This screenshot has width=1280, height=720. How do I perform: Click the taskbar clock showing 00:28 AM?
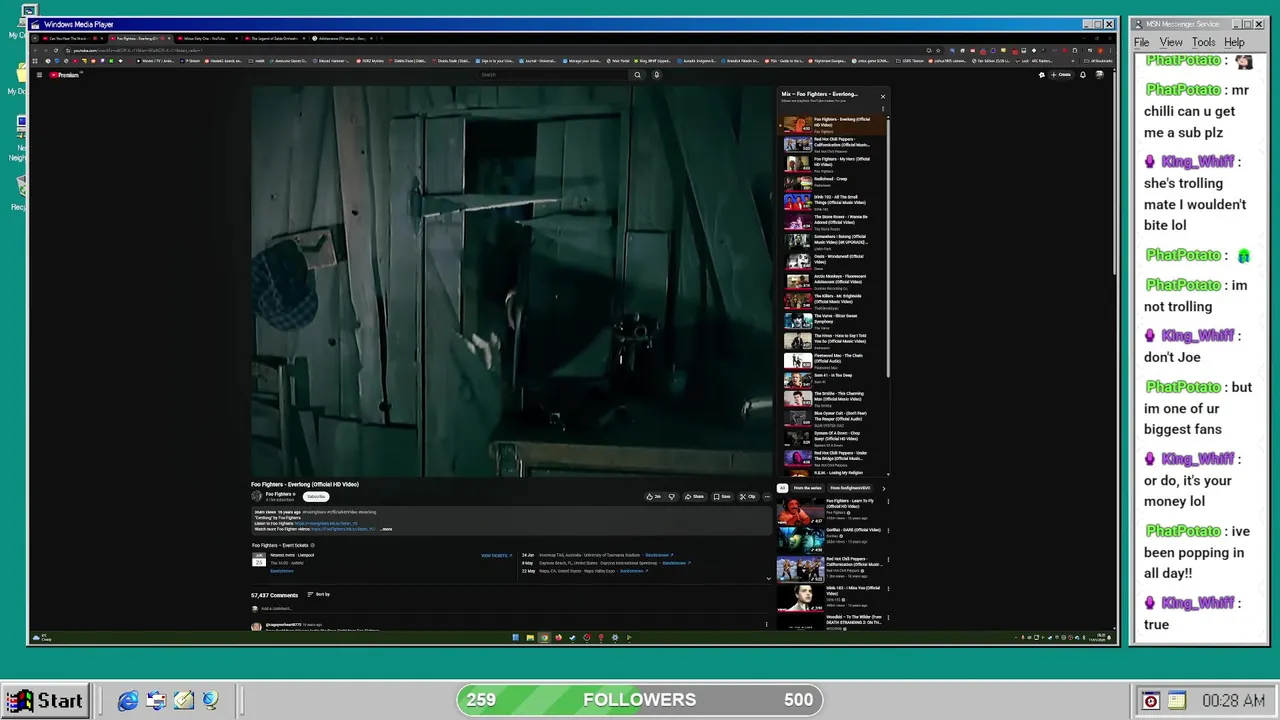[x=1232, y=701]
